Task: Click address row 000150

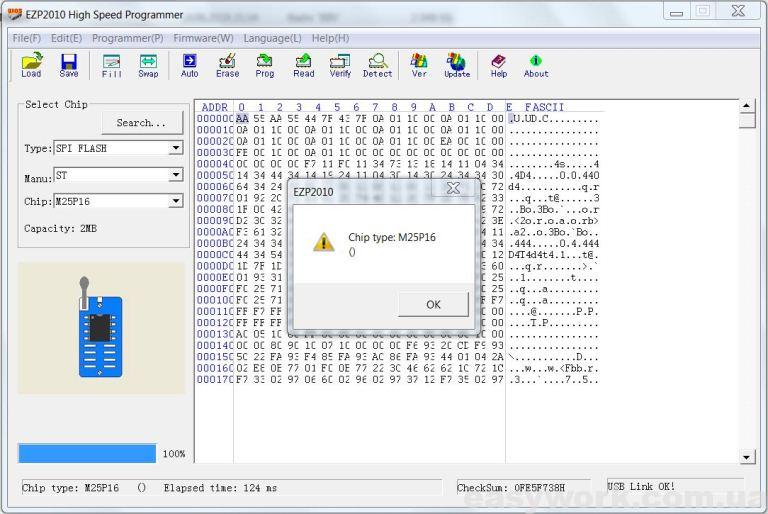Action: point(215,357)
